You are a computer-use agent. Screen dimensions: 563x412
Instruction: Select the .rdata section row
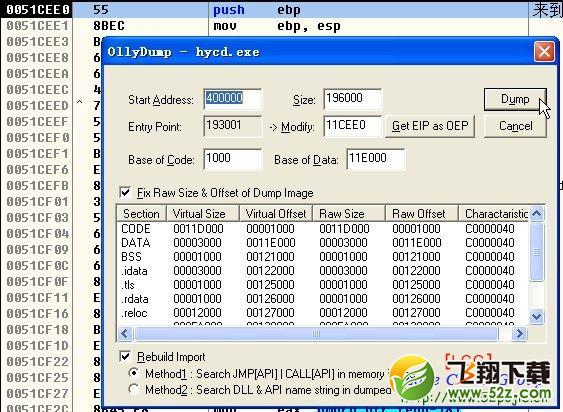[x=322, y=298]
